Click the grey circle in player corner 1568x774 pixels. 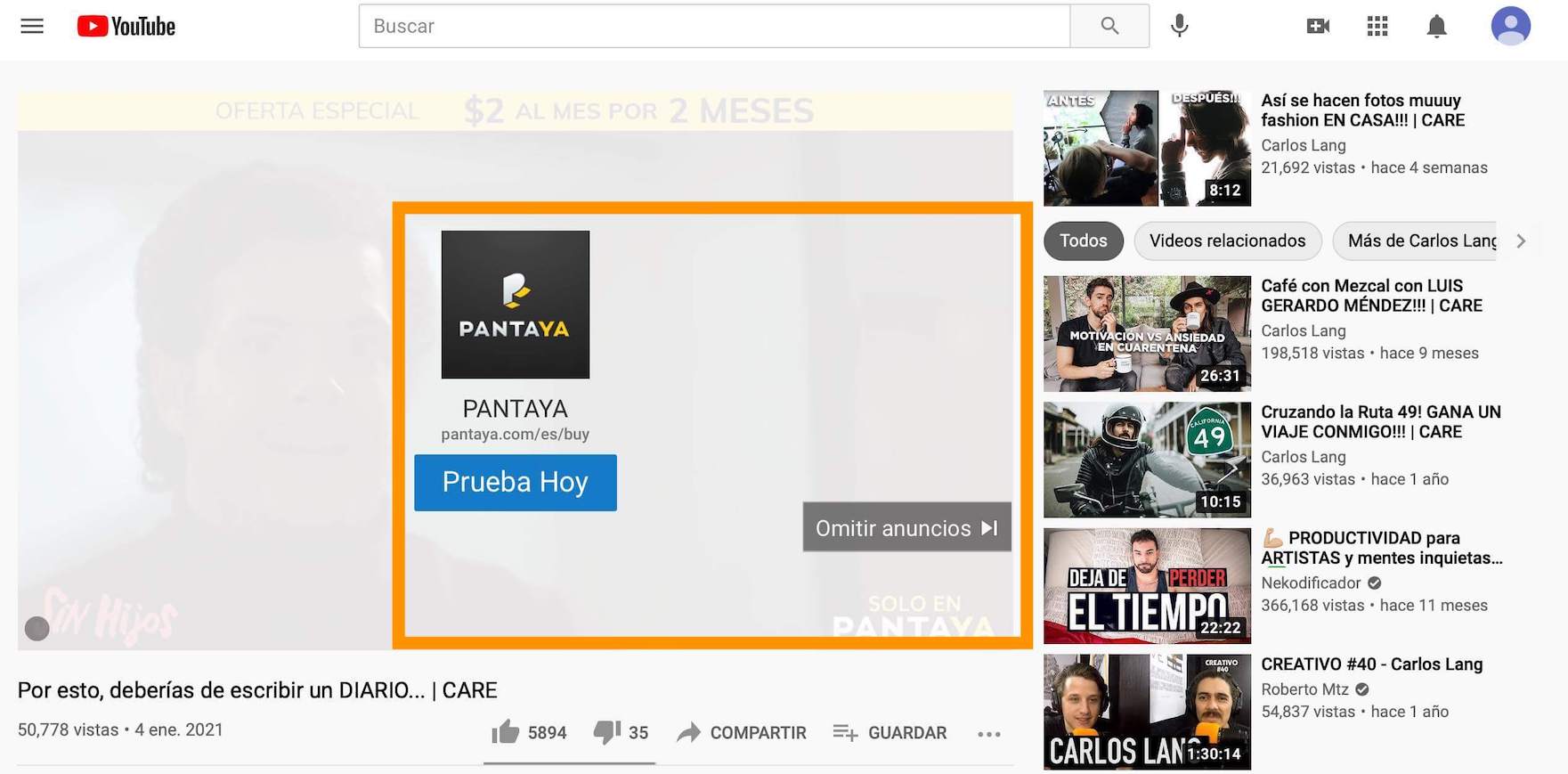(x=37, y=629)
